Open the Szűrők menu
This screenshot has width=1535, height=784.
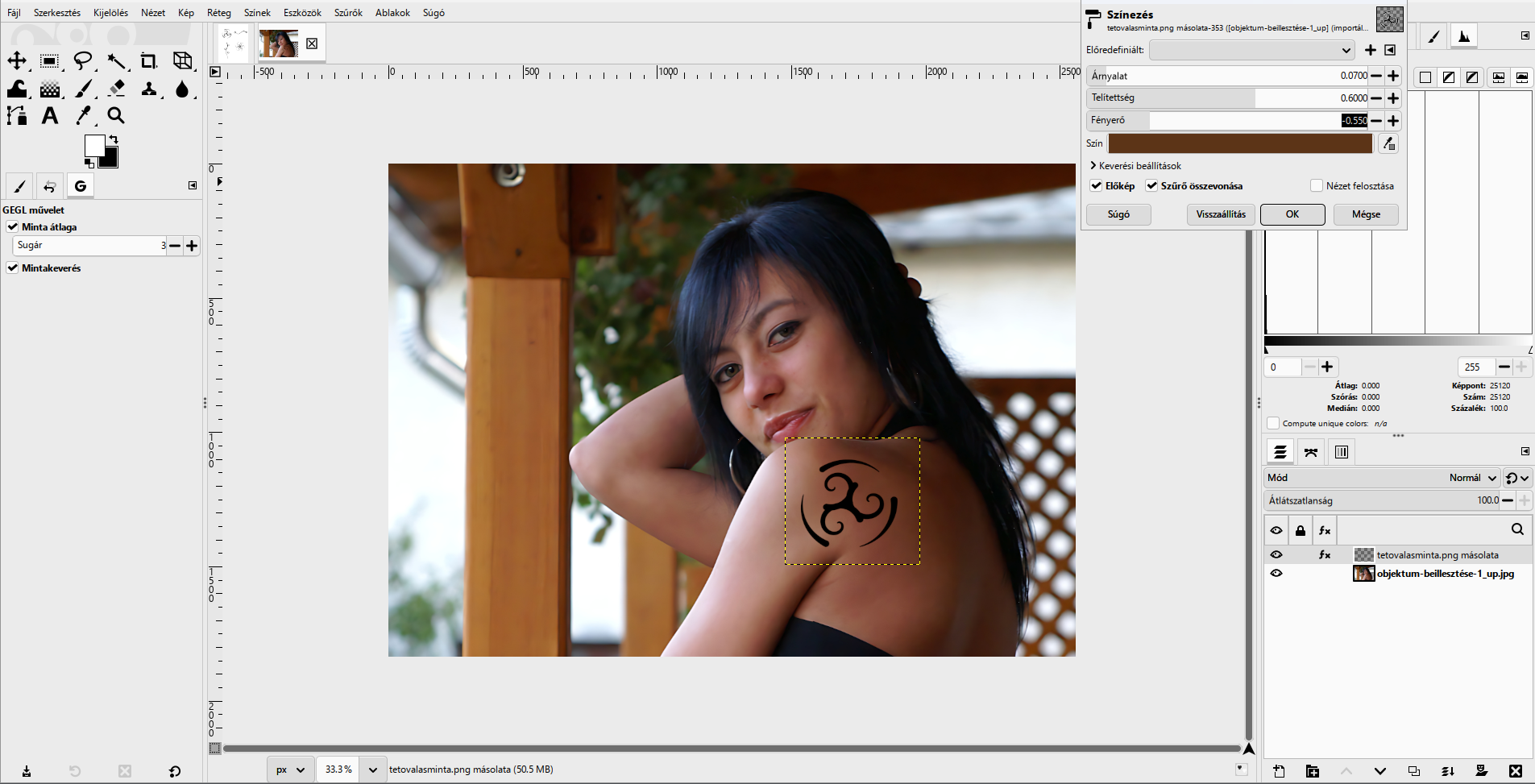point(348,13)
